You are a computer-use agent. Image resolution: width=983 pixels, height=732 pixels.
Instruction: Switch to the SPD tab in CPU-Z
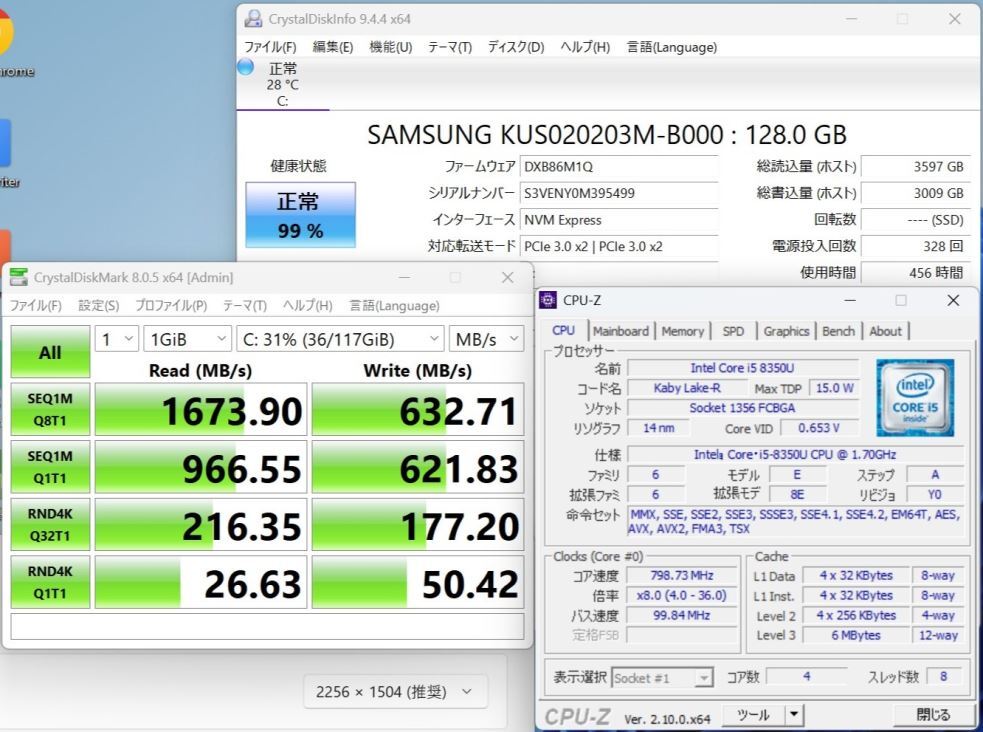[x=733, y=331]
